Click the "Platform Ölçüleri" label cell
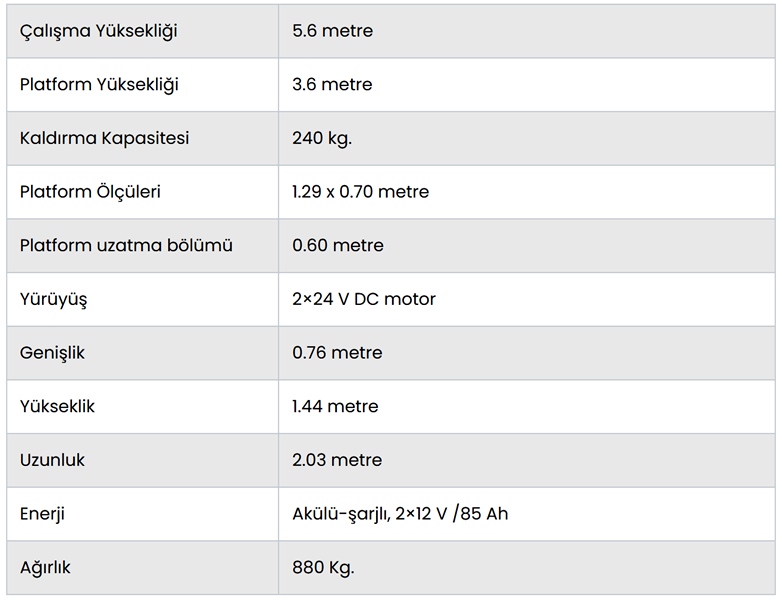 pos(90,192)
